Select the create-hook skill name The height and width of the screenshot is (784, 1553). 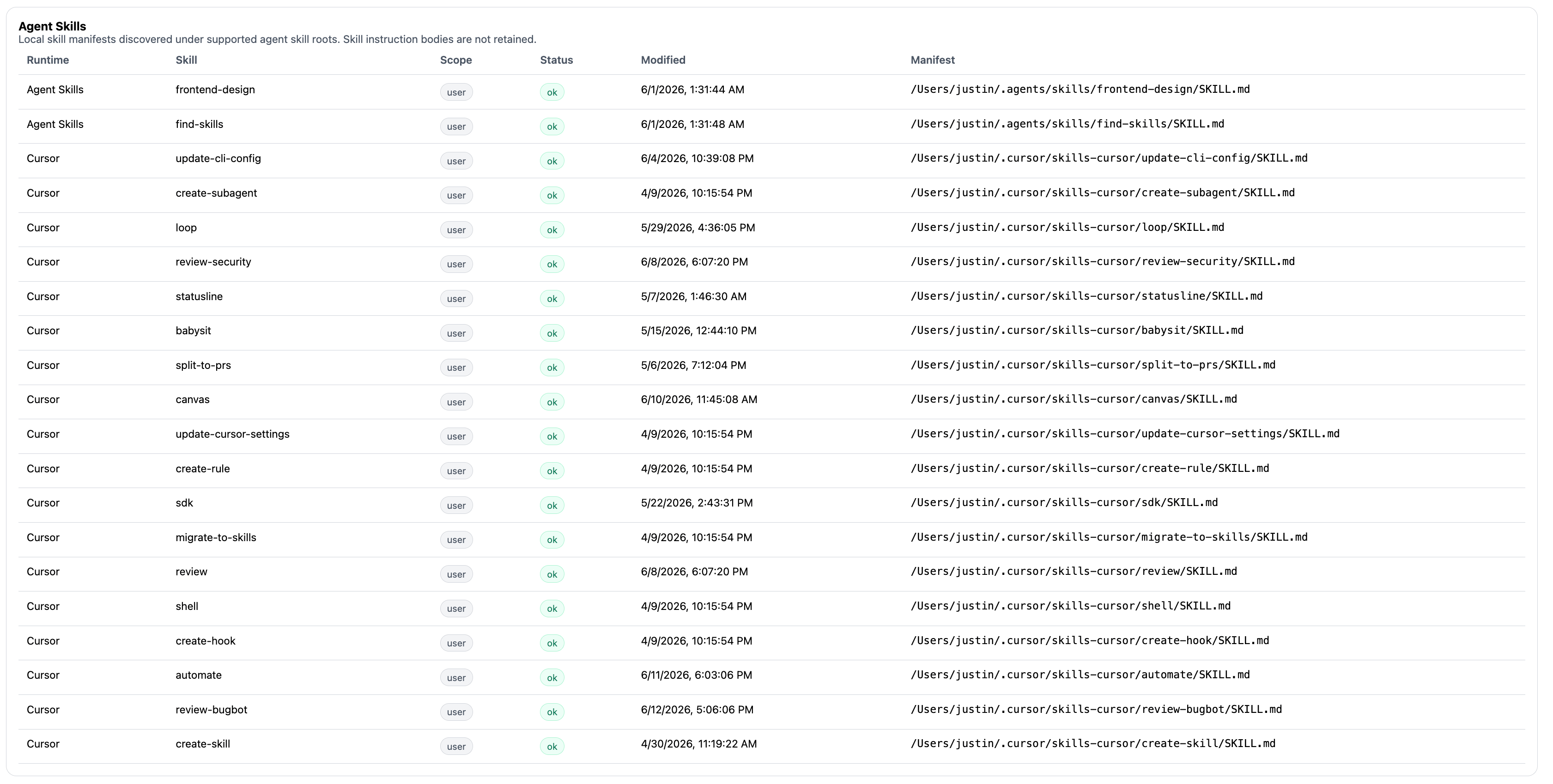[206, 641]
